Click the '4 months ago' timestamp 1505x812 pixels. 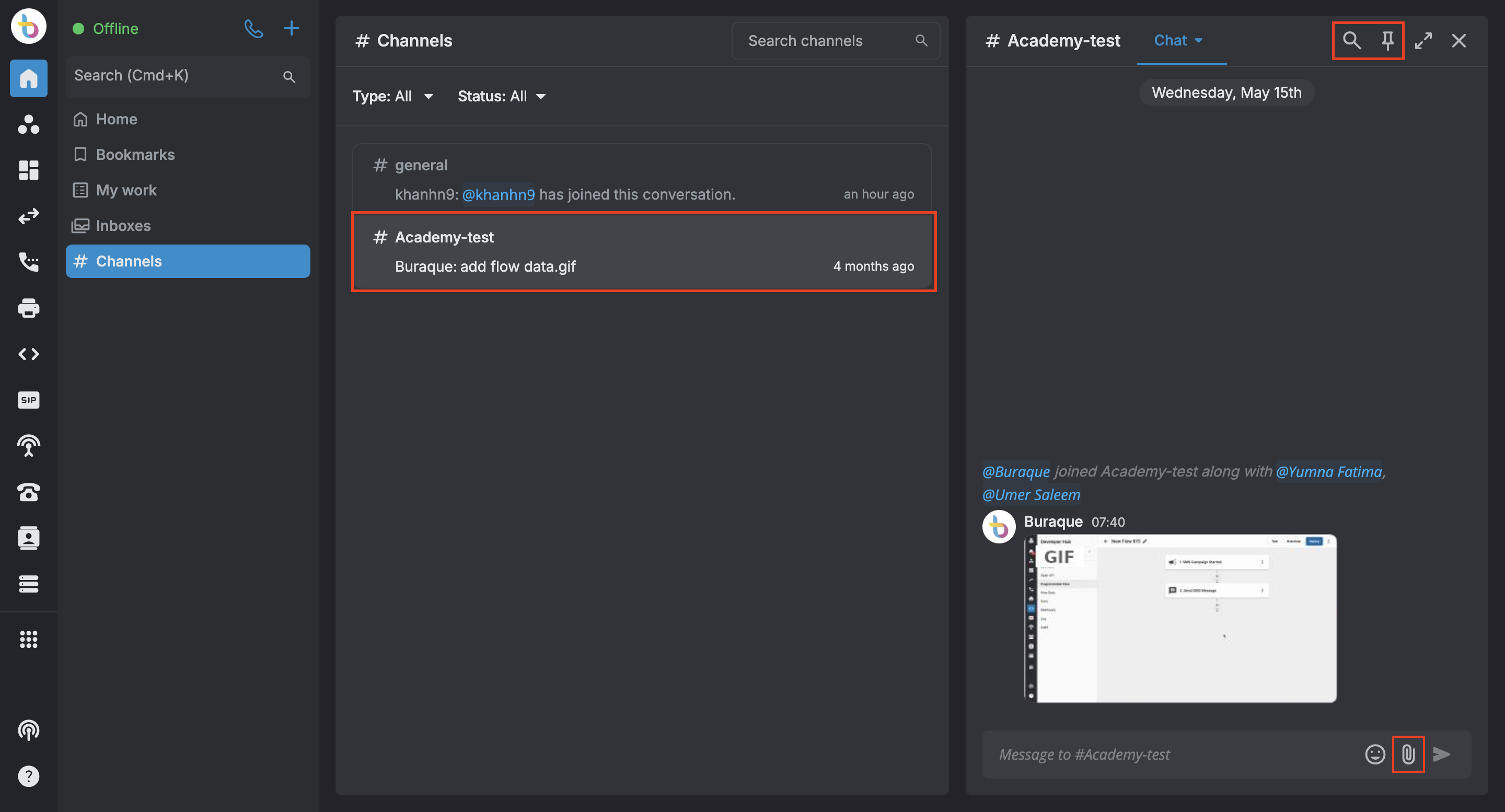pyautogui.click(x=873, y=266)
